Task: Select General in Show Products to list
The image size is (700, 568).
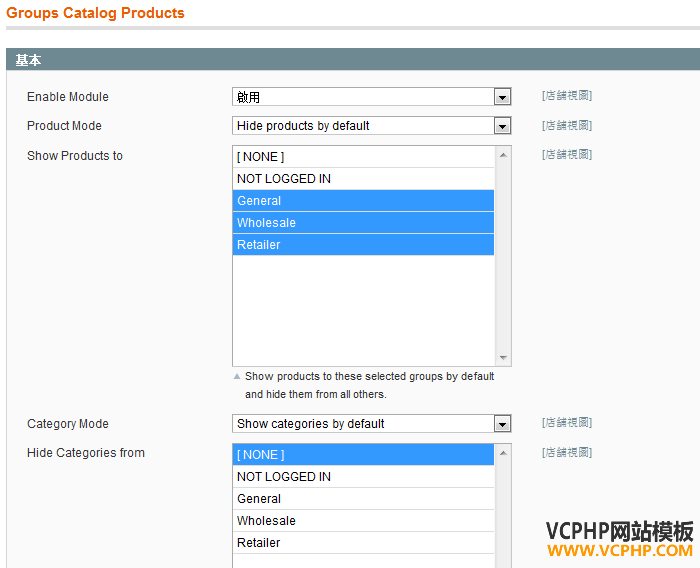Action: (363, 200)
